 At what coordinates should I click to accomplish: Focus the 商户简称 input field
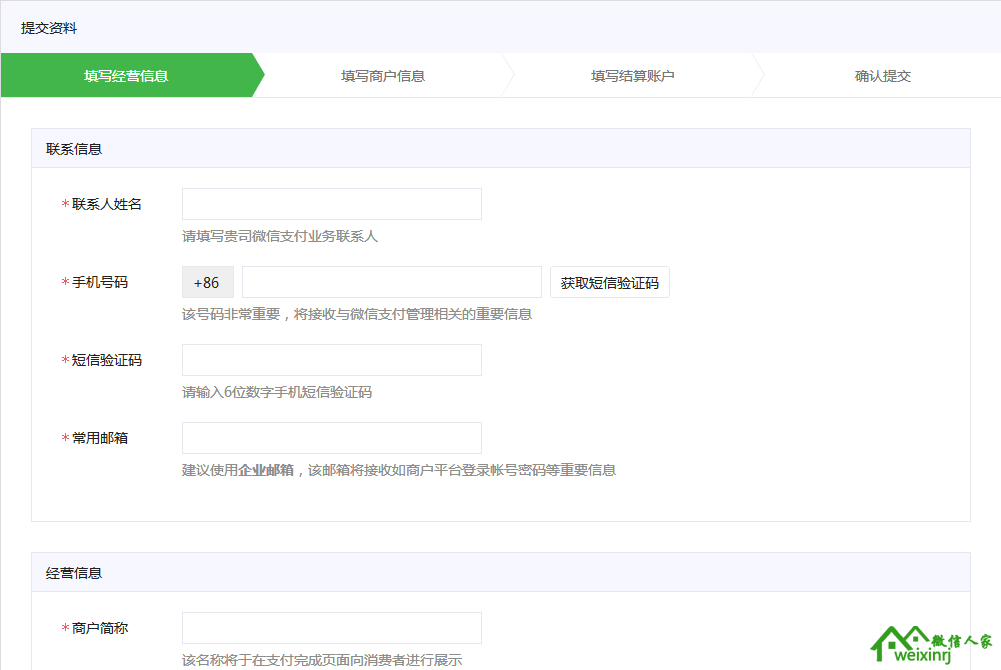(331, 628)
